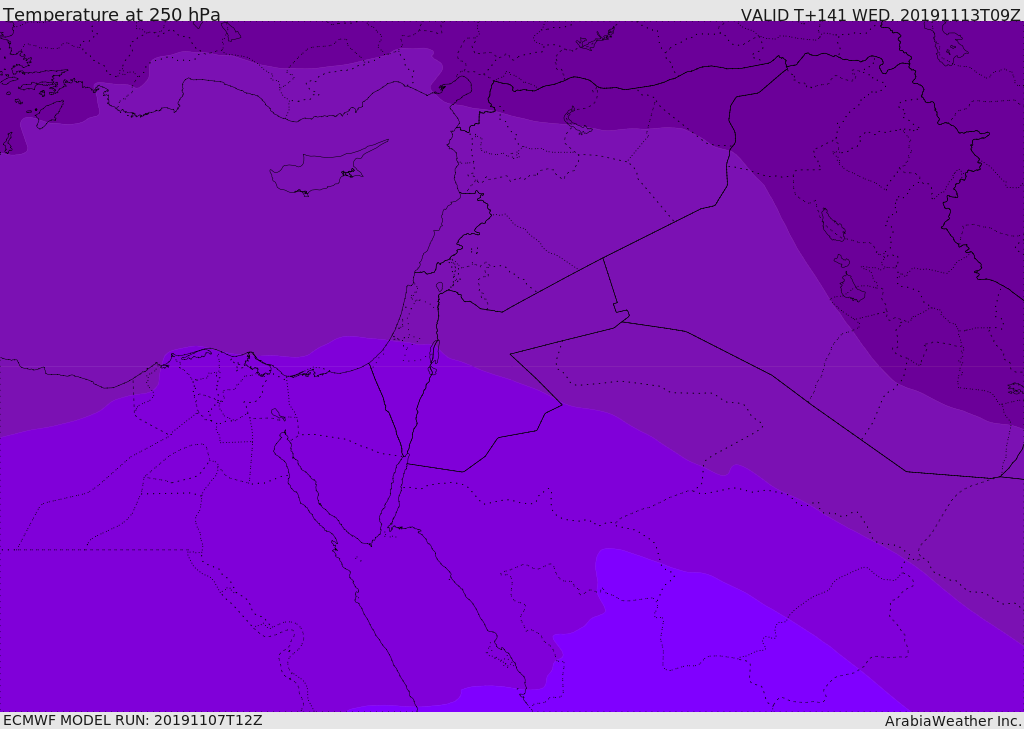Viewport: 1024px width, 729px height.
Task: Select the island of Cyprus on map
Action: 320,171
